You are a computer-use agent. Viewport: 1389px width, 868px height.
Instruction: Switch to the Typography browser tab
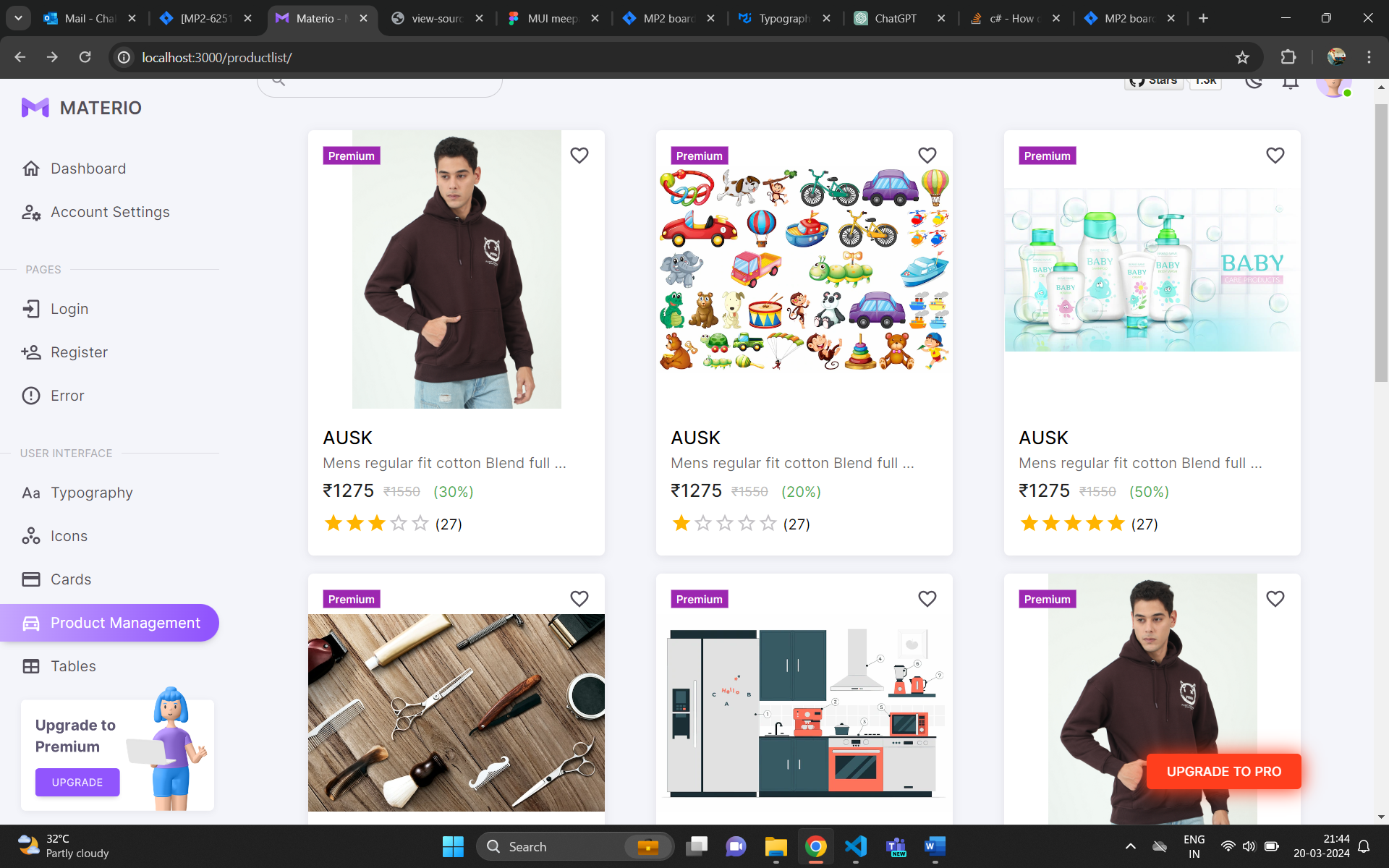783,18
